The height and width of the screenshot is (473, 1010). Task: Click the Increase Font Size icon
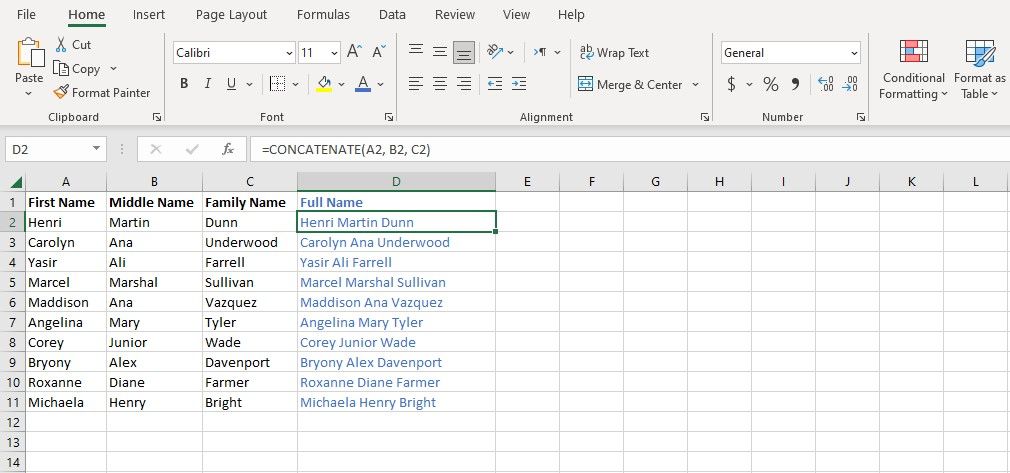[354, 53]
